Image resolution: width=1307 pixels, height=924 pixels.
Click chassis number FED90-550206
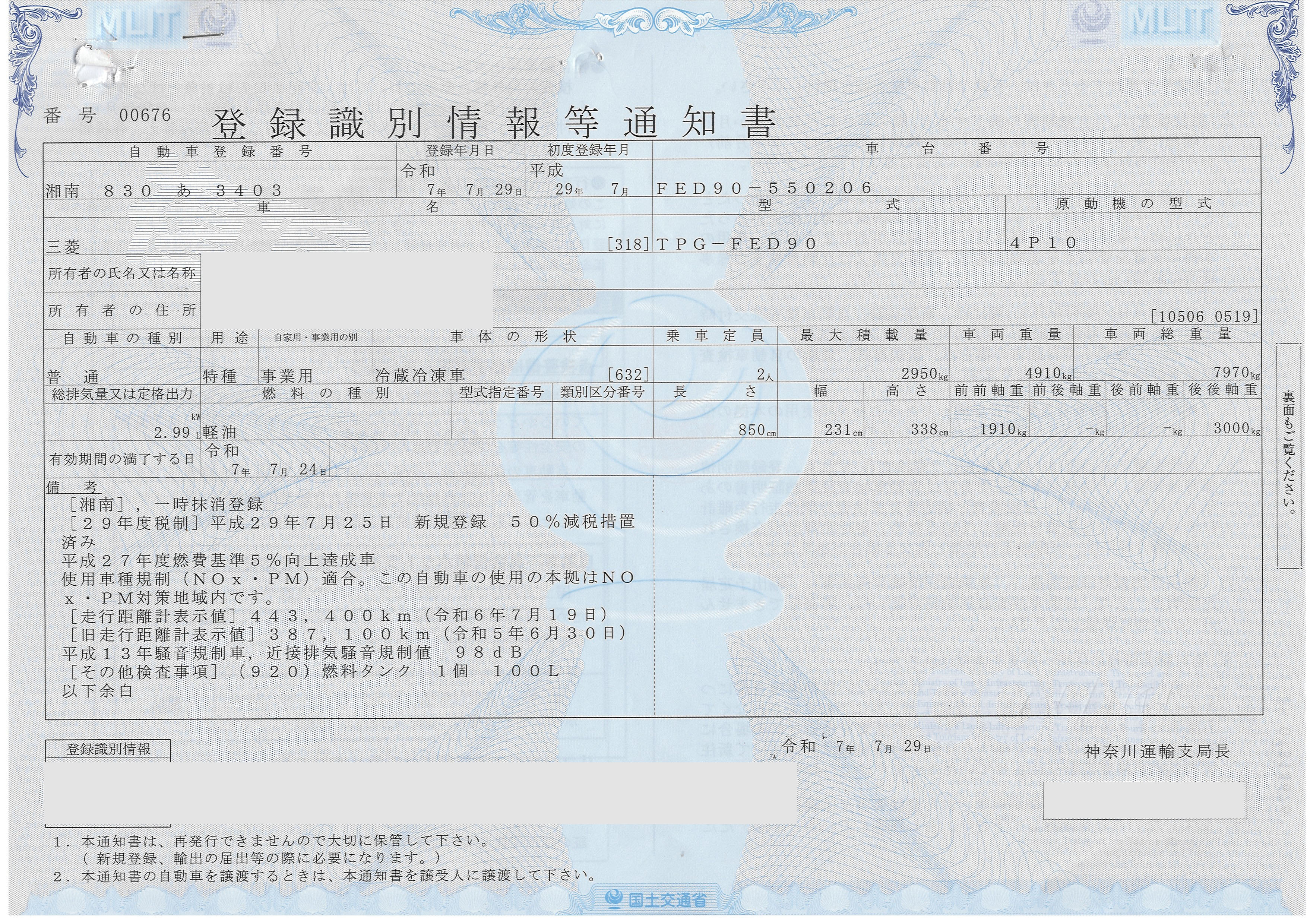click(x=765, y=188)
